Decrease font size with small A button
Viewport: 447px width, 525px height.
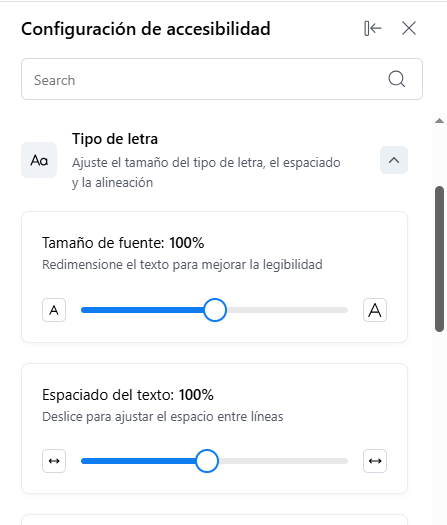coord(54,310)
